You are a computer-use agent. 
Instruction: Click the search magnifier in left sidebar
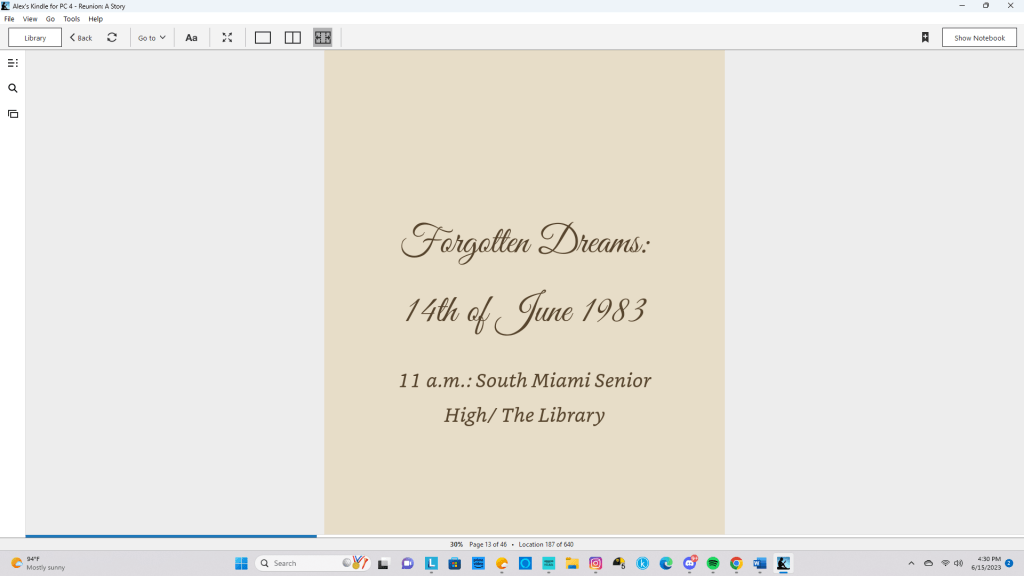pos(13,88)
